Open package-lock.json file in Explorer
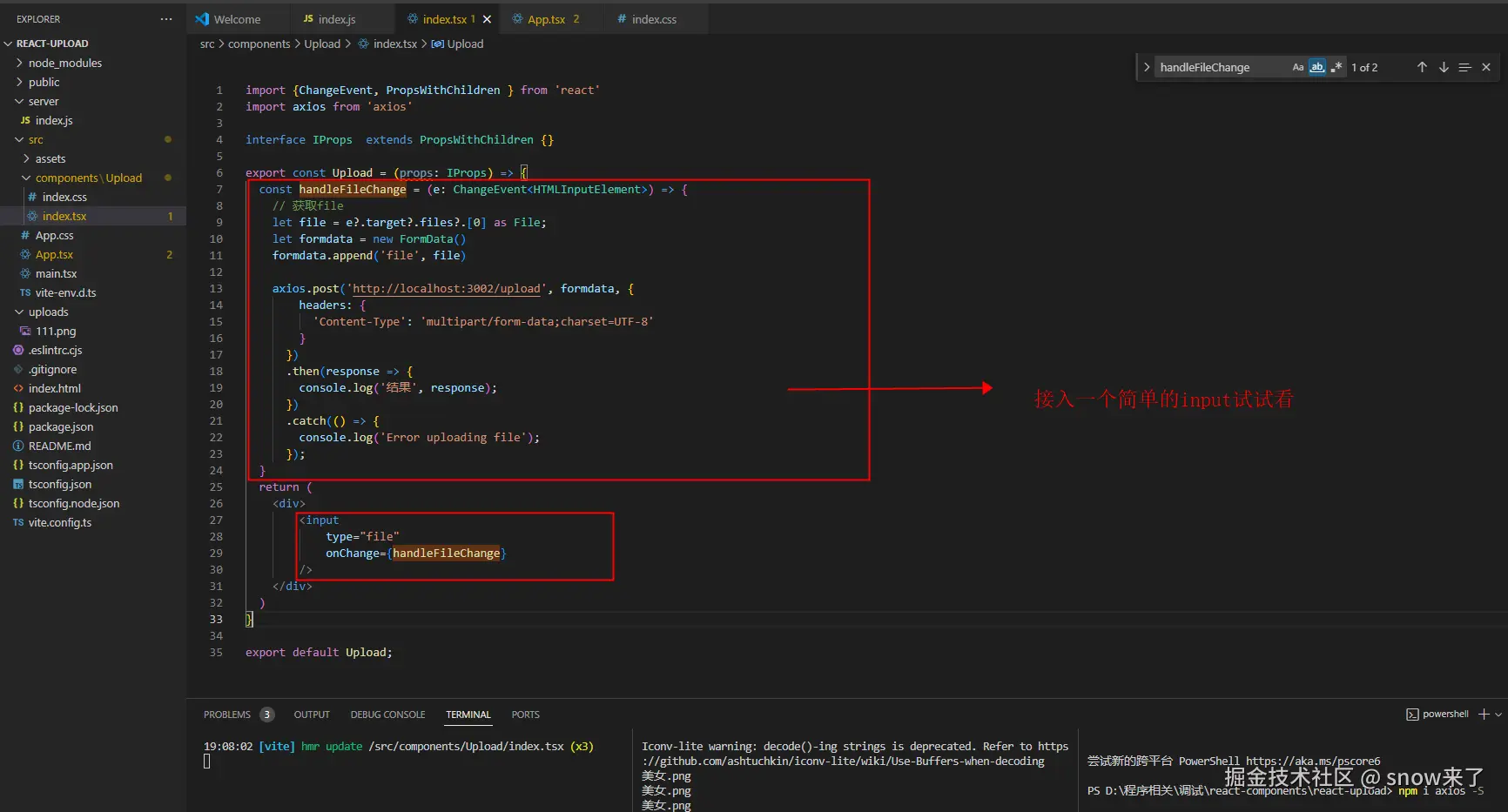The height and width of the screenshot is (812, 1508). coord(73,407)
